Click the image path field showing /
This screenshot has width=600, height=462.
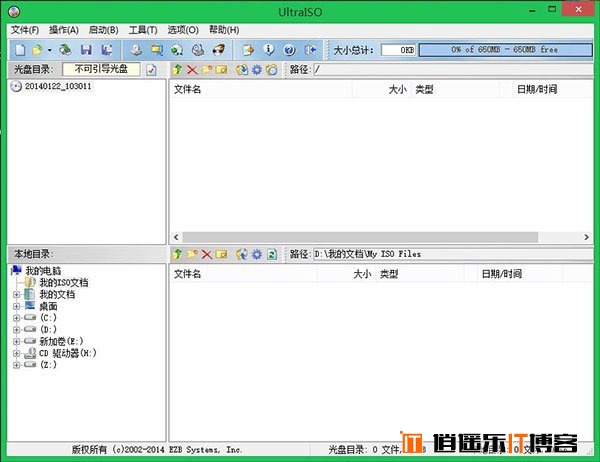click(453, 70)
